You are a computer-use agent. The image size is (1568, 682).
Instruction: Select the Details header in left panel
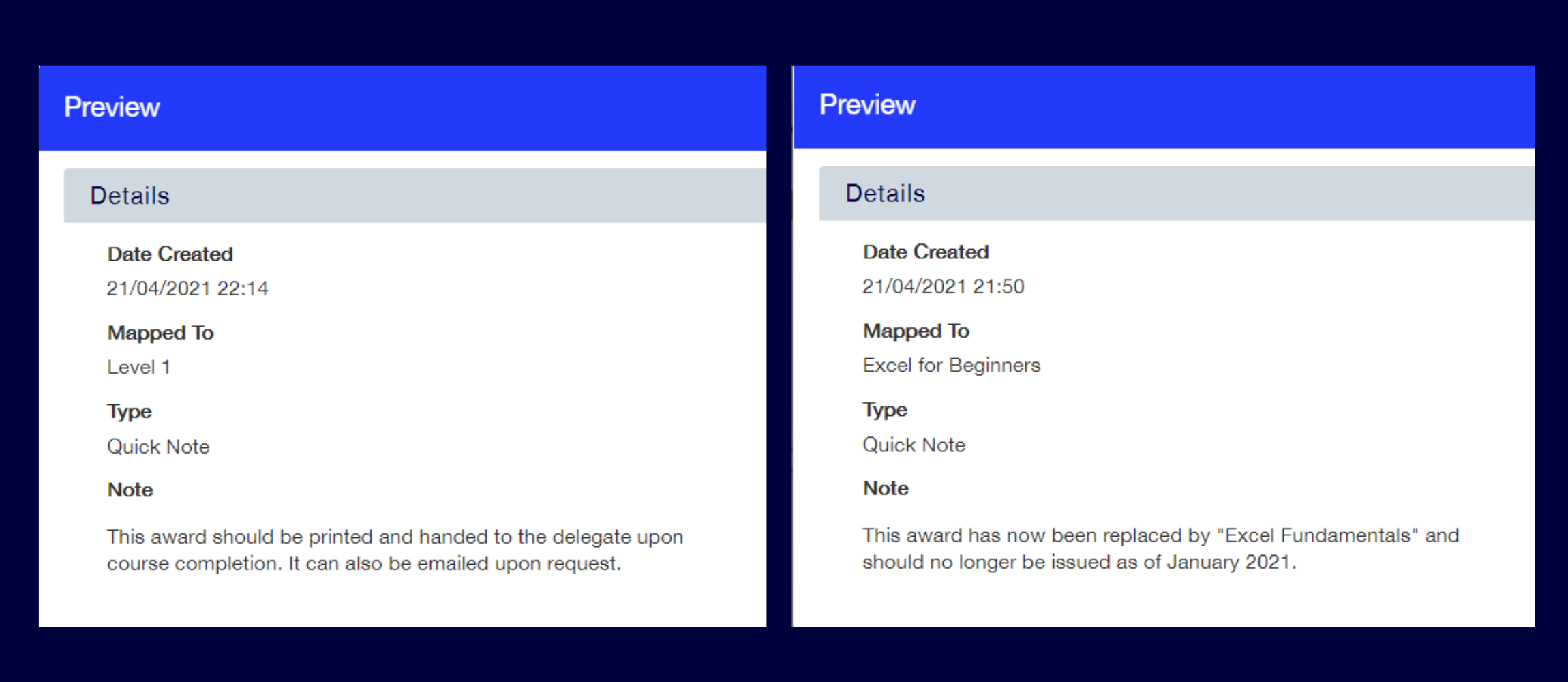(x=414, y=196)
